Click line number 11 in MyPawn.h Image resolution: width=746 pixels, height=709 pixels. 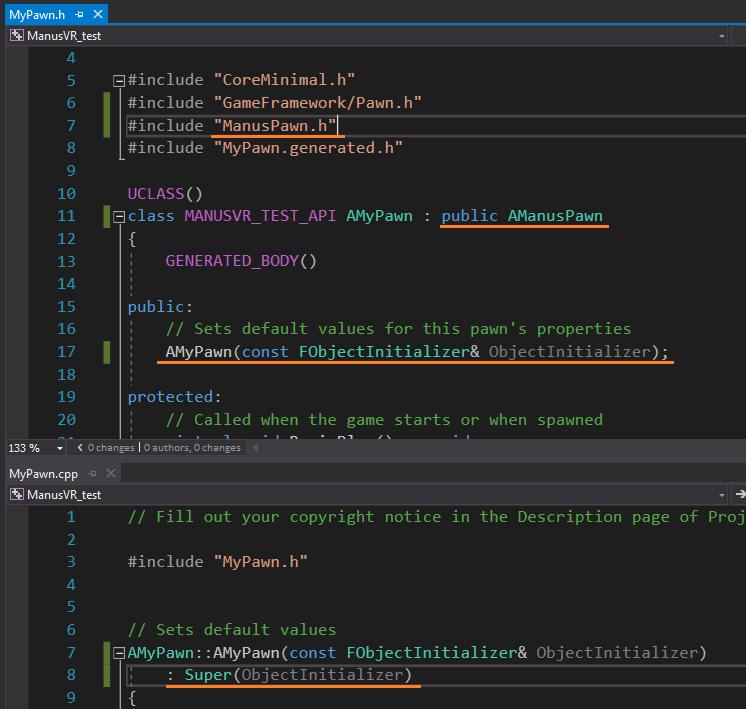click(x=66, y=216)
